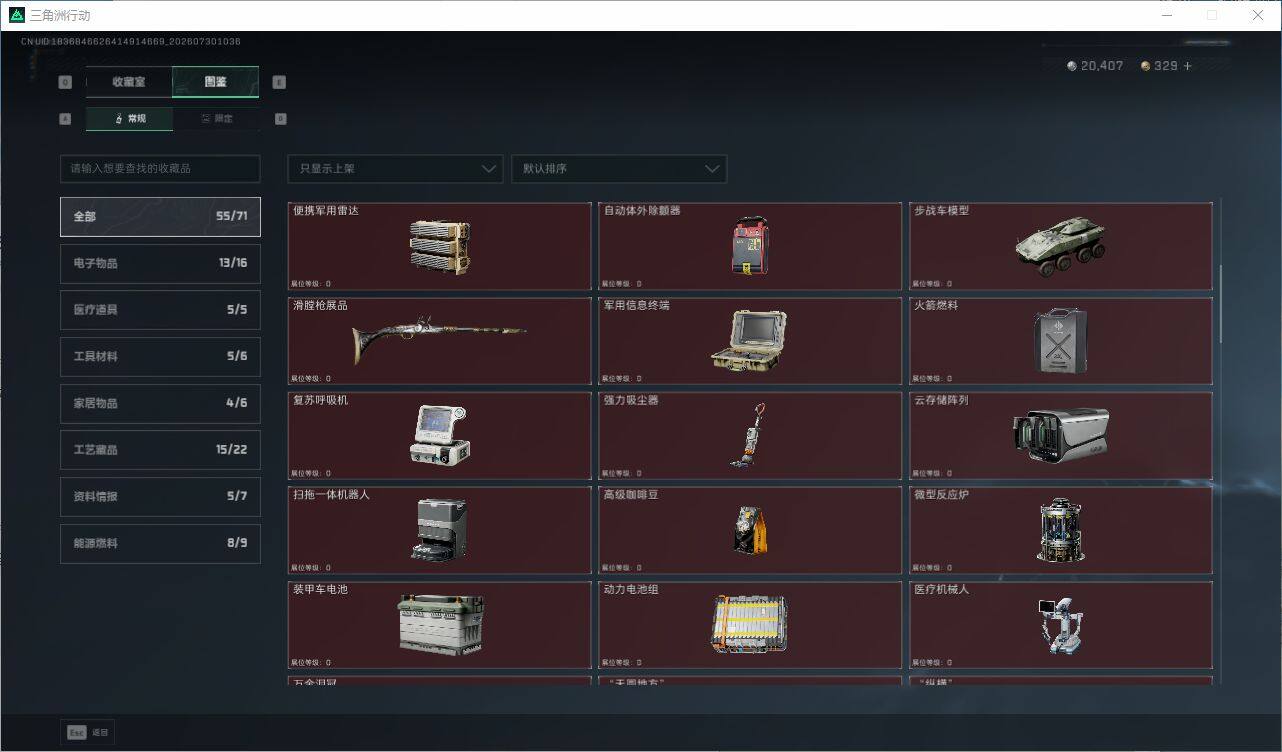Filter by 工具材料 category
Viewport: 1282px width, 752px height.
click(x=160, y=357)
